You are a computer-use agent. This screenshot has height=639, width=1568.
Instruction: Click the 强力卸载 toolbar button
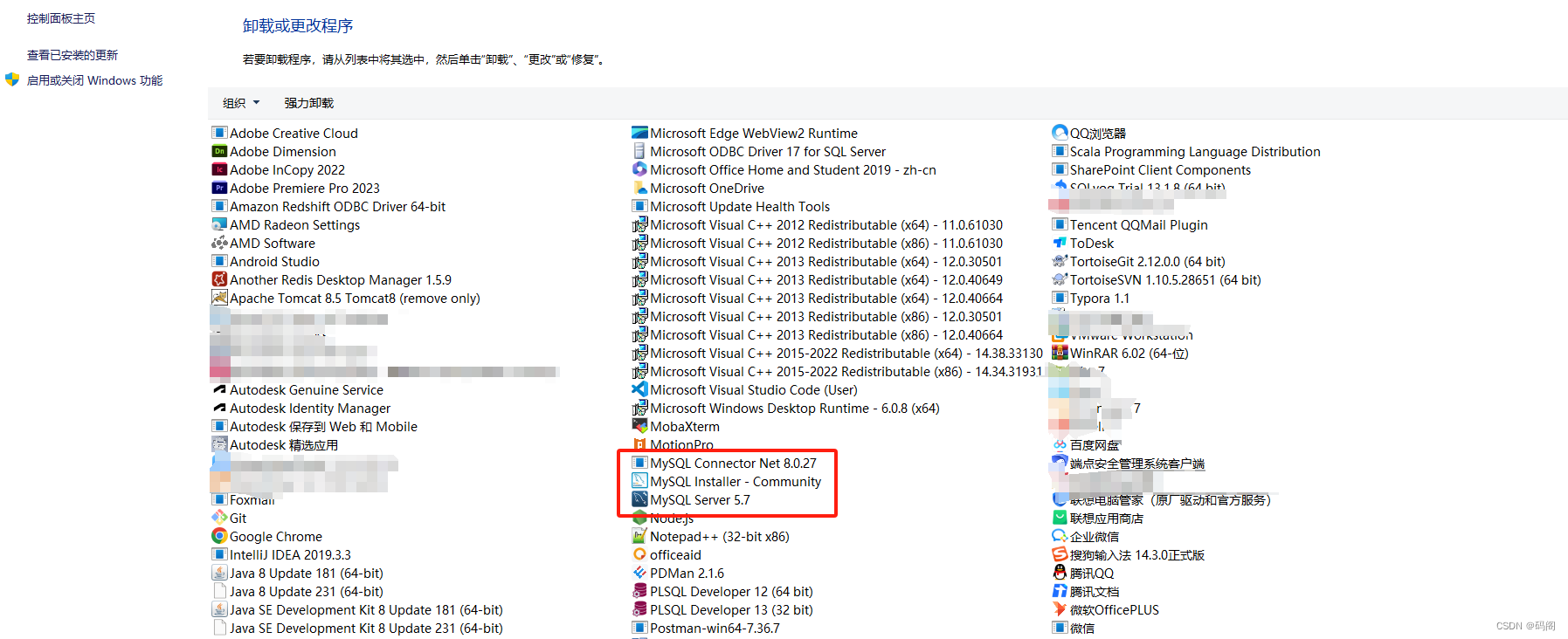(x=308, y=103)
